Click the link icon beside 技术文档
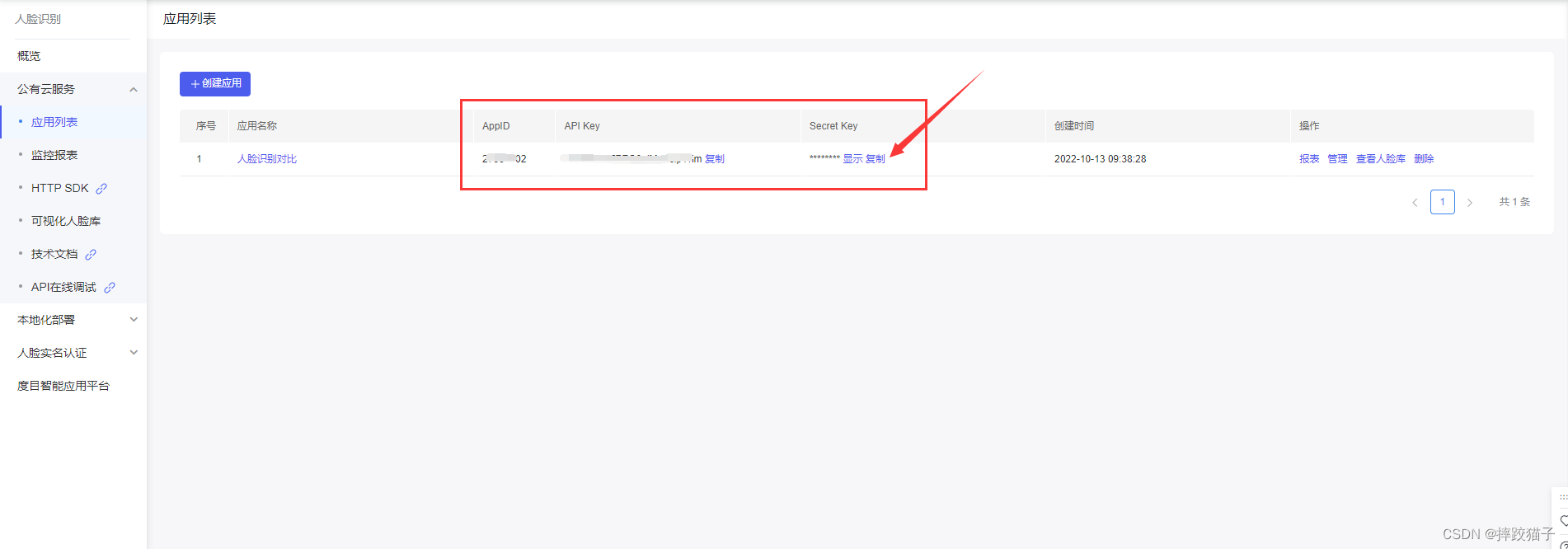1568x549 pixels. coord(91,255)
